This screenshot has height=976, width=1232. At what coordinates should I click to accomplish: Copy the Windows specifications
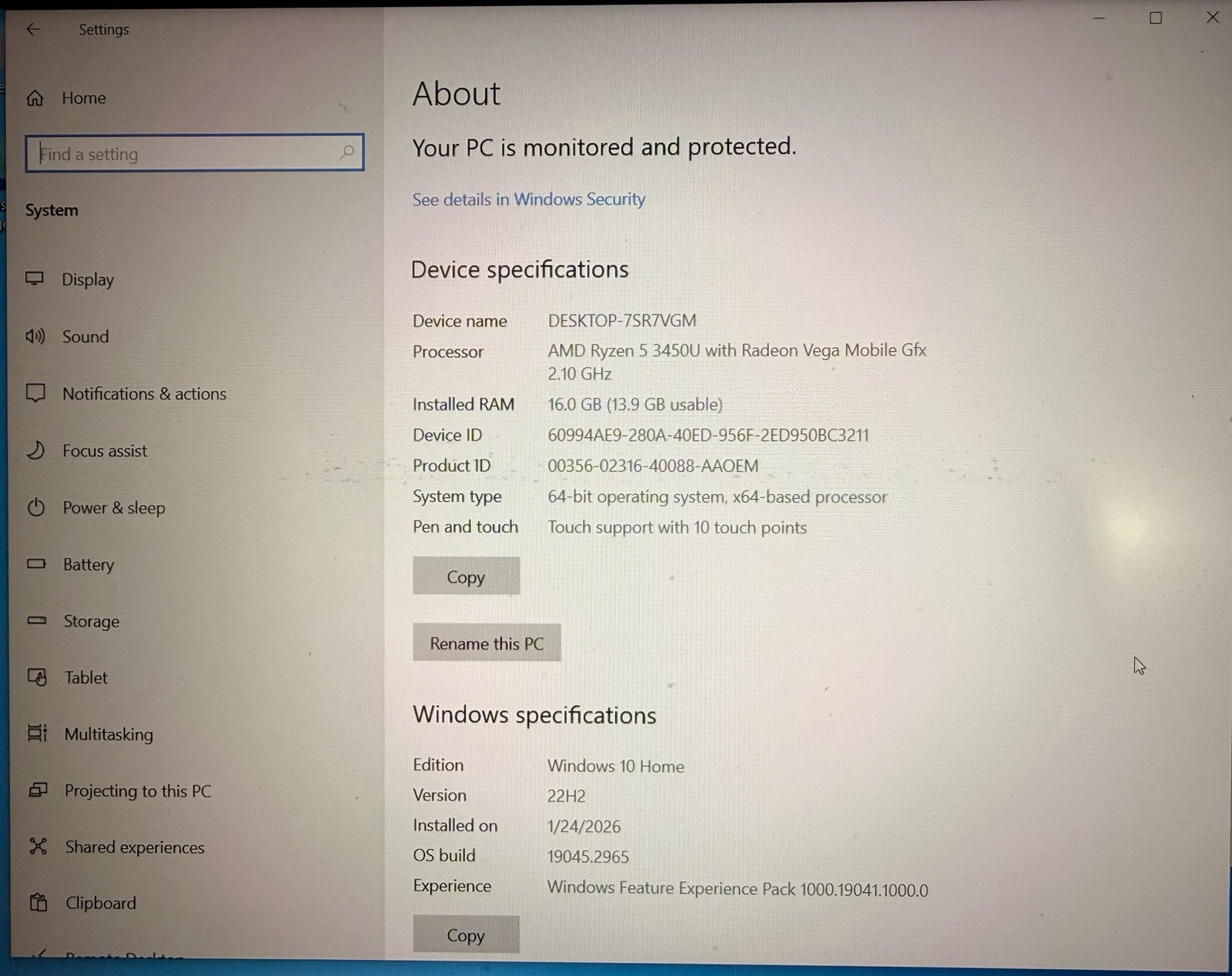point(466,934)
